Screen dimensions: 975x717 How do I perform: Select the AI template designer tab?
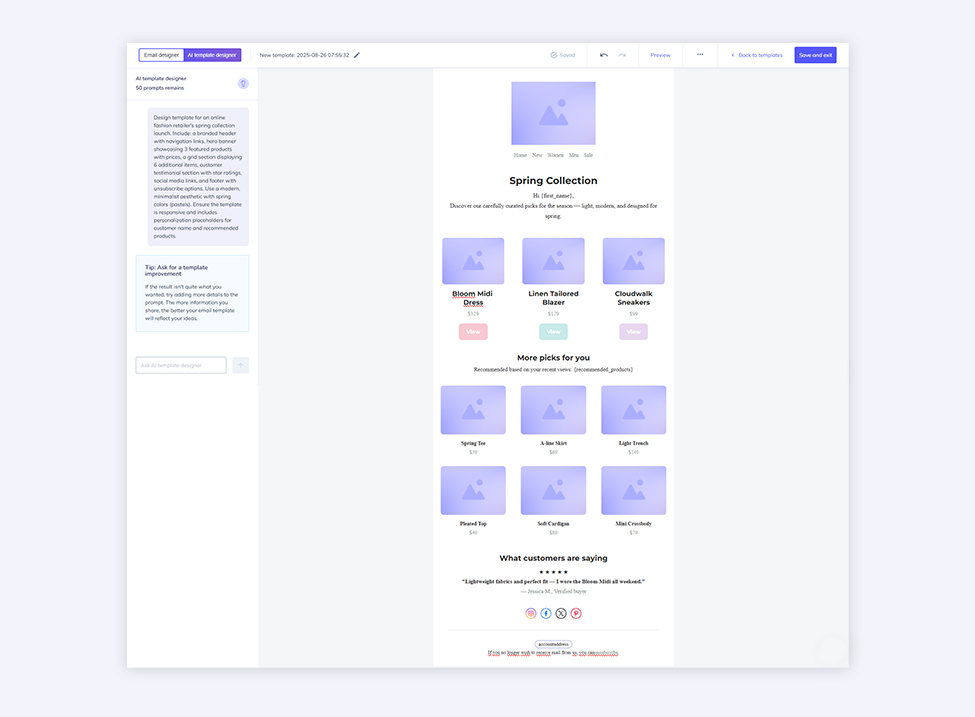point(212,55)
